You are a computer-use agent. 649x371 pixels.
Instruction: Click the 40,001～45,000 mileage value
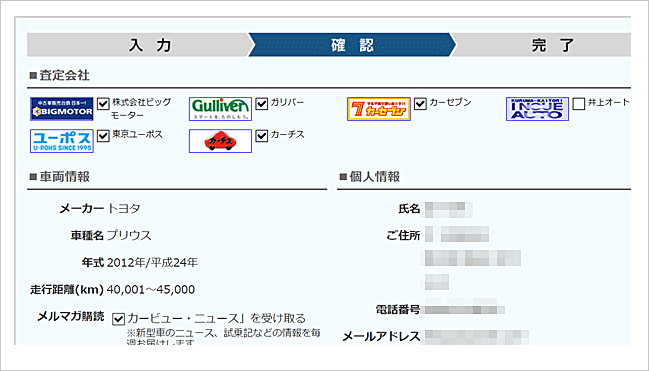pos(151,289)
